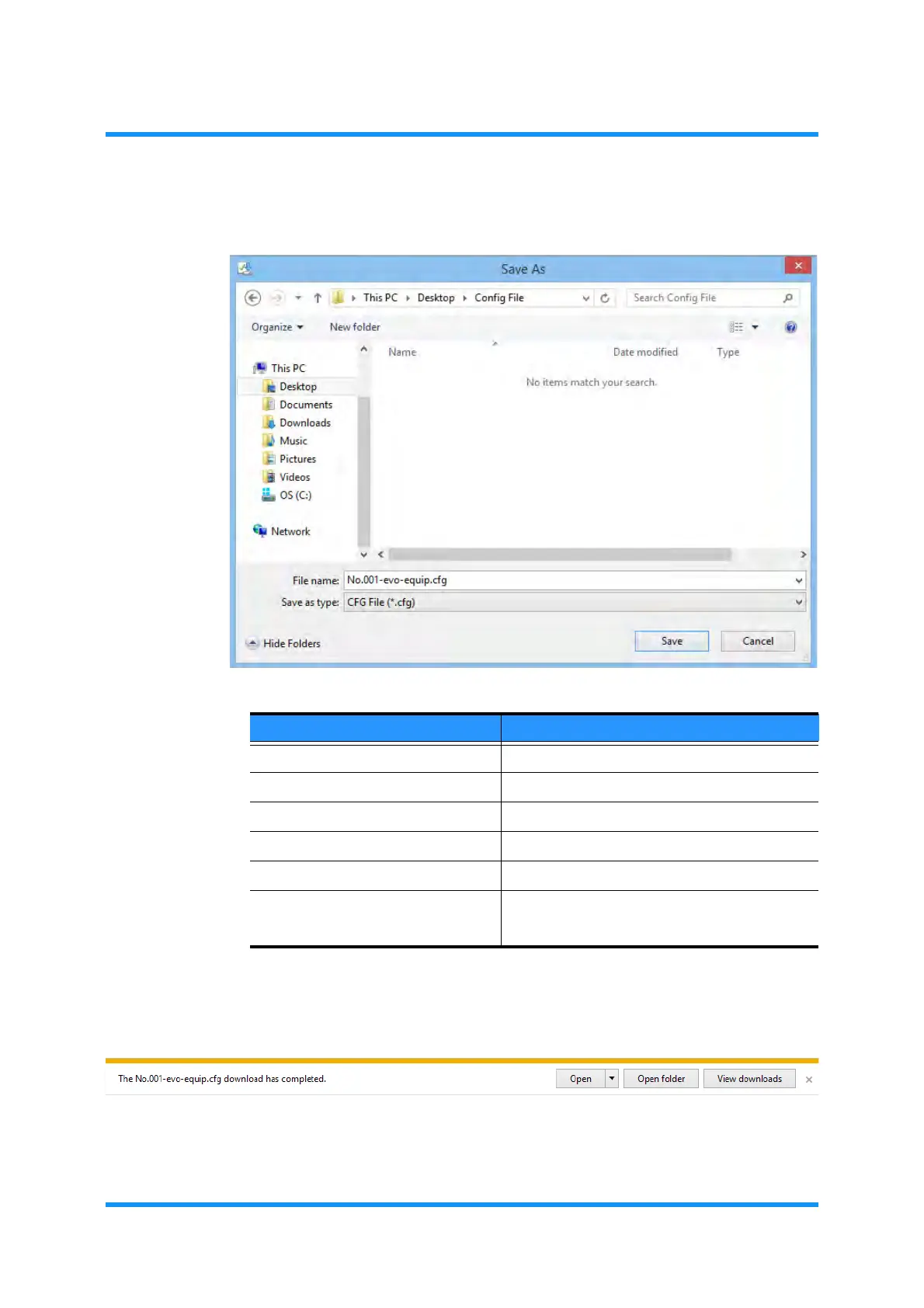
Task: Click the navigation pane scroll down arrow
Action: pos(363,555)
